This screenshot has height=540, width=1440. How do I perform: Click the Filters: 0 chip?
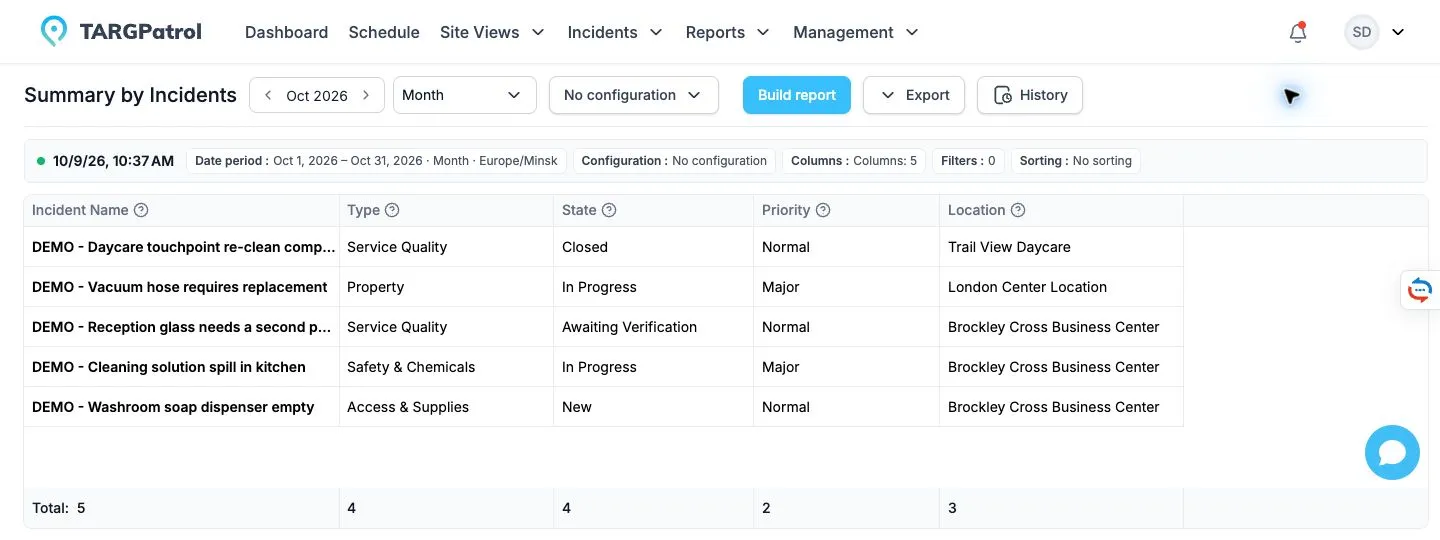(x=969, y=161)
